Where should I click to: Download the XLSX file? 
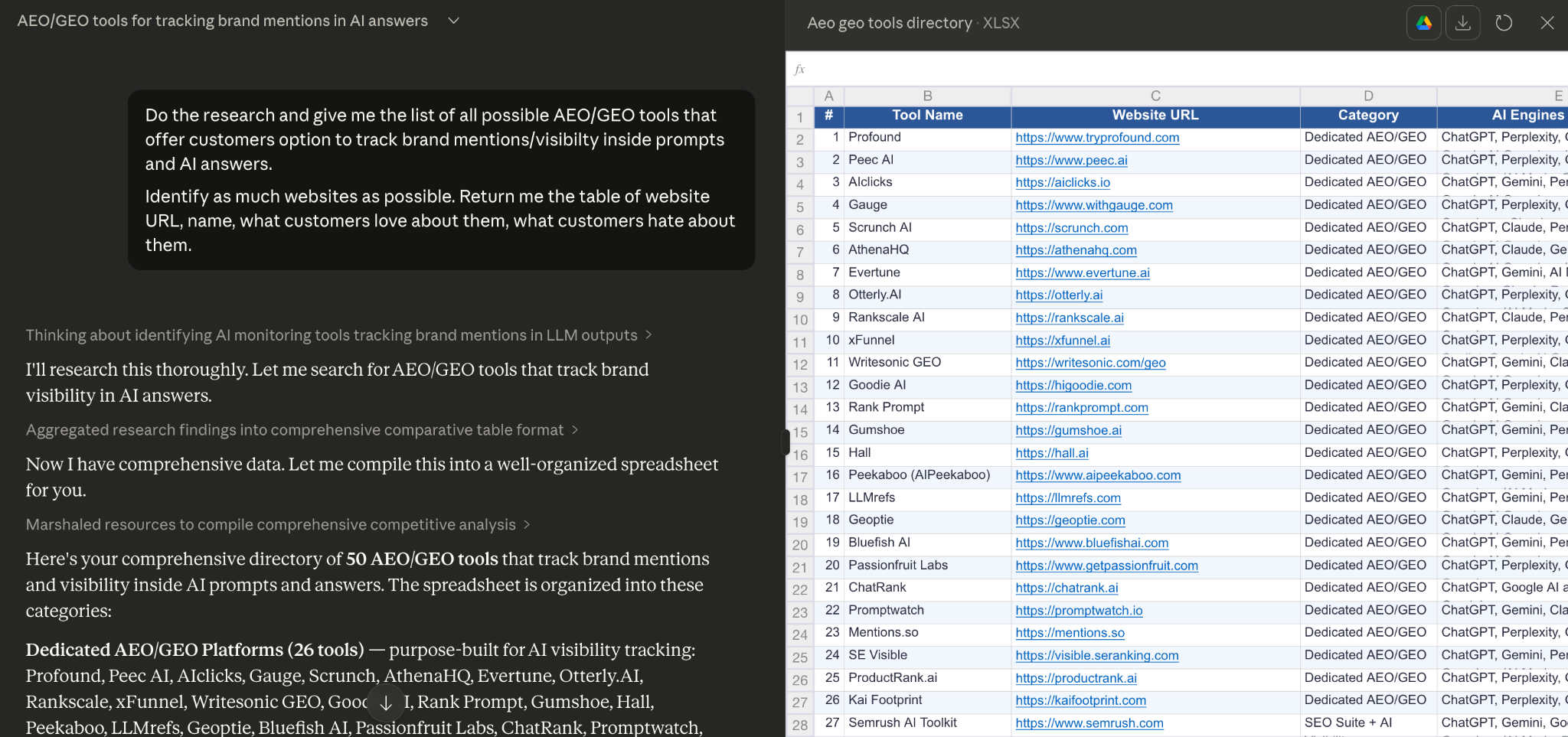(1462, 23)
